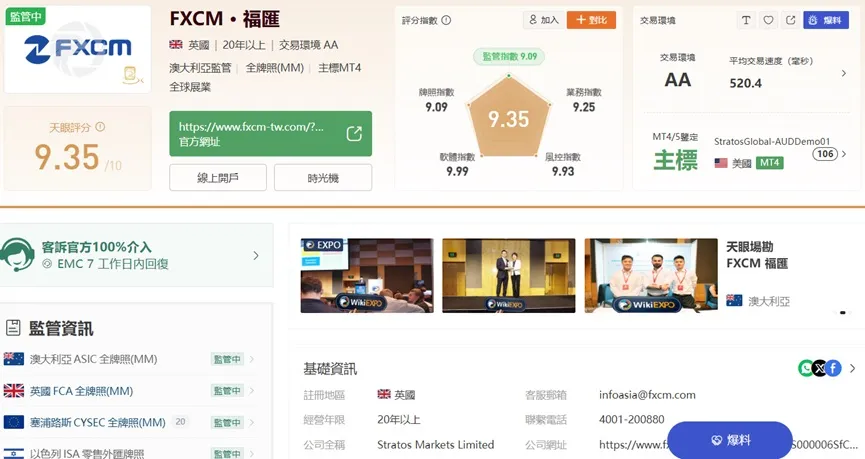The width and height of the screenshot is (865, 459).
Task: Click the carousel pagination dot
Action: (842, 313)
